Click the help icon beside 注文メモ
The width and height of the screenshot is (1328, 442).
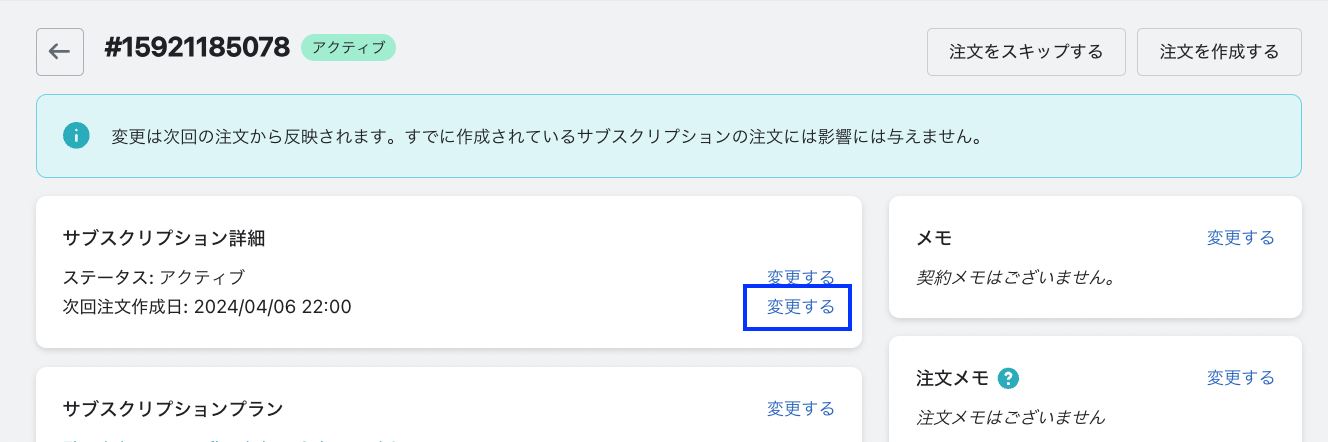pyautogui.click(x=1009, y=378)
